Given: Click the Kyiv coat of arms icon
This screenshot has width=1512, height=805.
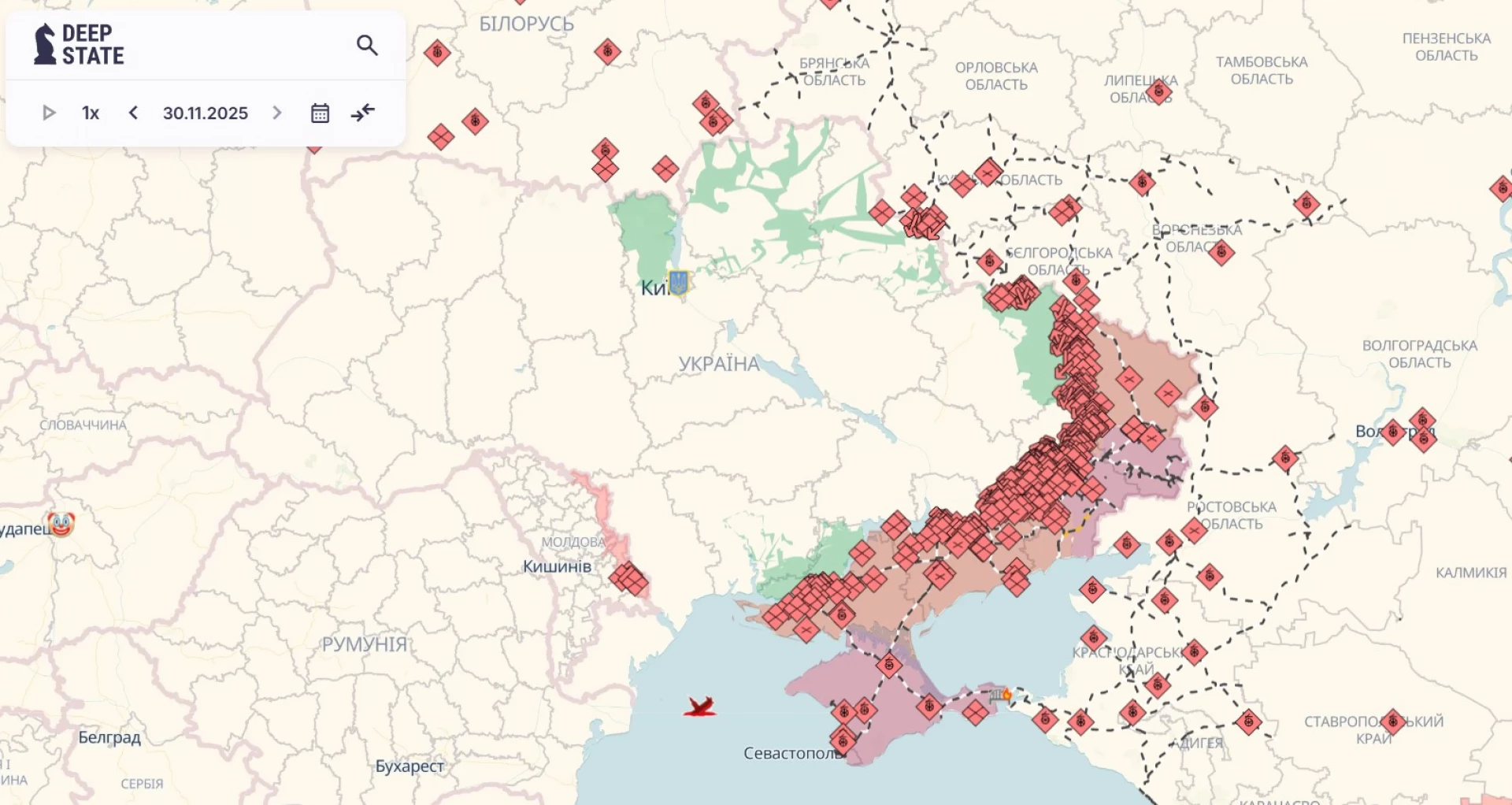Looking at the screenshot, I should tap(678, 282).
